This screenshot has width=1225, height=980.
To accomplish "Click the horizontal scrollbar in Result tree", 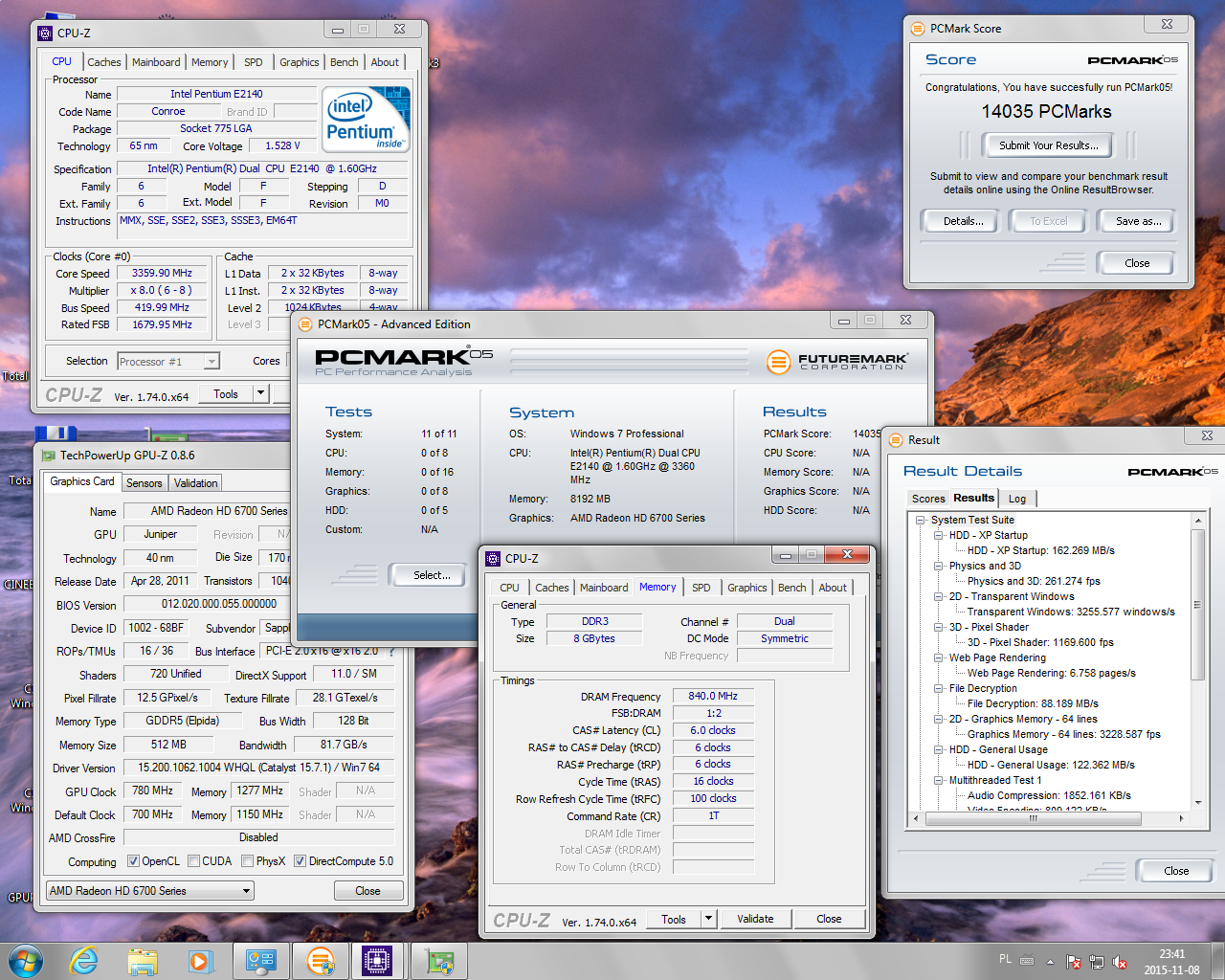I will (1034, 818).
